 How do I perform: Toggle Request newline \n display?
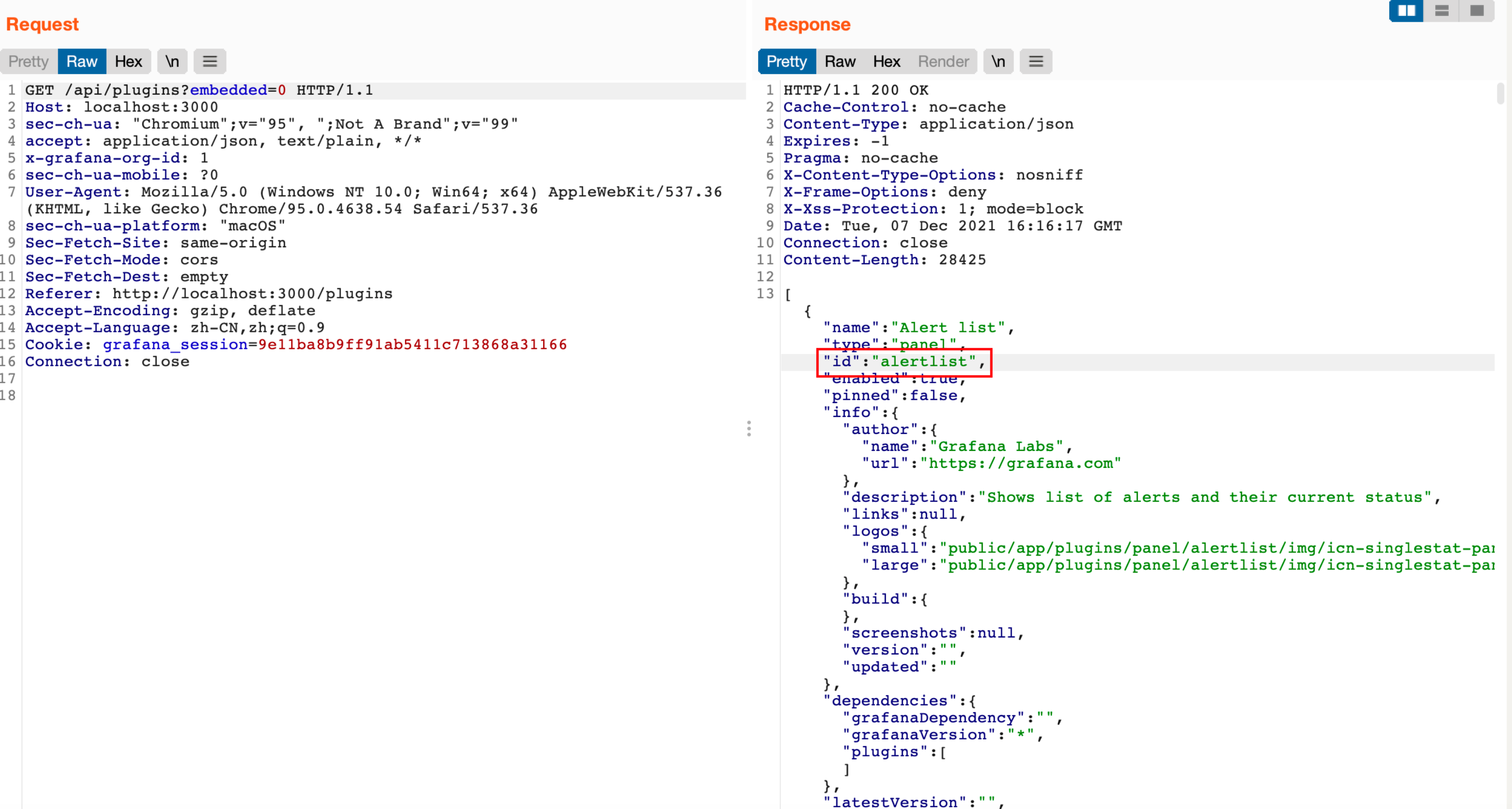click(x=172, y=62)
